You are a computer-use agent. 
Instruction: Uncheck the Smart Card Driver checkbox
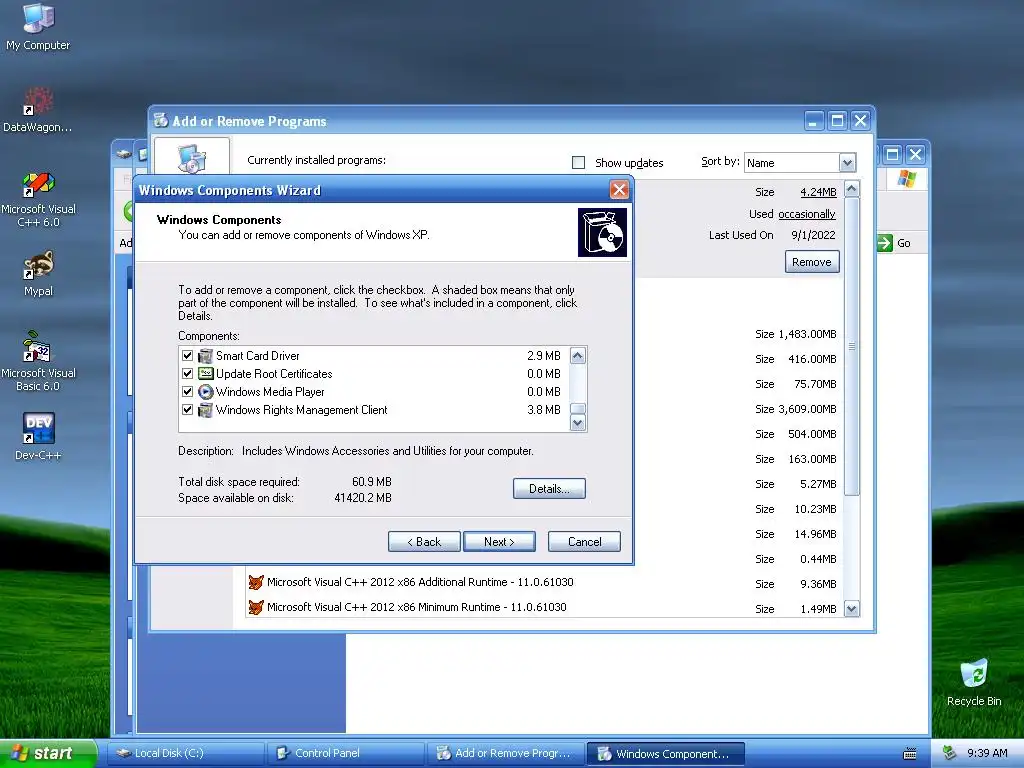pyautogui.click(x=187, y=356)
